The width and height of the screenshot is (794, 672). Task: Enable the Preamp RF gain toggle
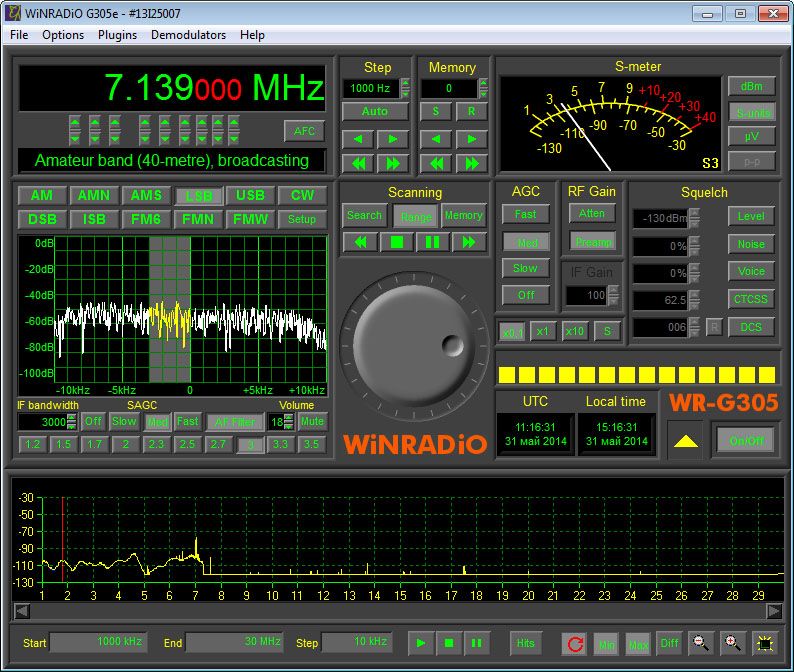click(592, 242)
